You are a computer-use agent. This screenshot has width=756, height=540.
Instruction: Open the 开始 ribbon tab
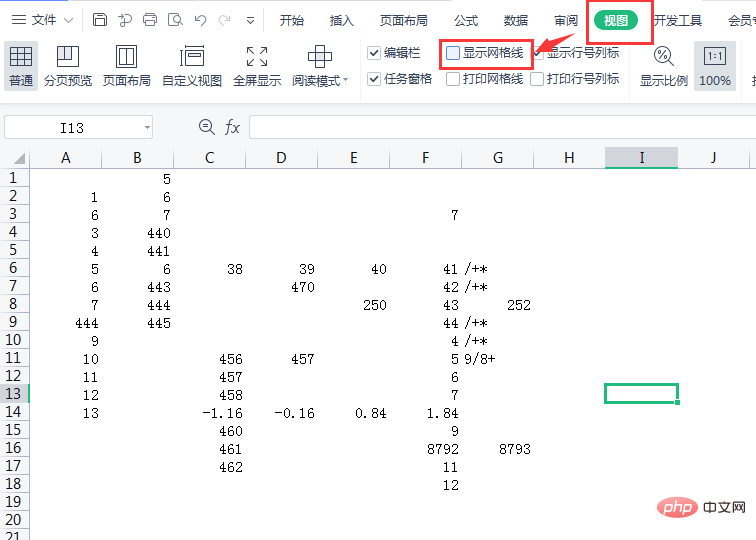292,20
